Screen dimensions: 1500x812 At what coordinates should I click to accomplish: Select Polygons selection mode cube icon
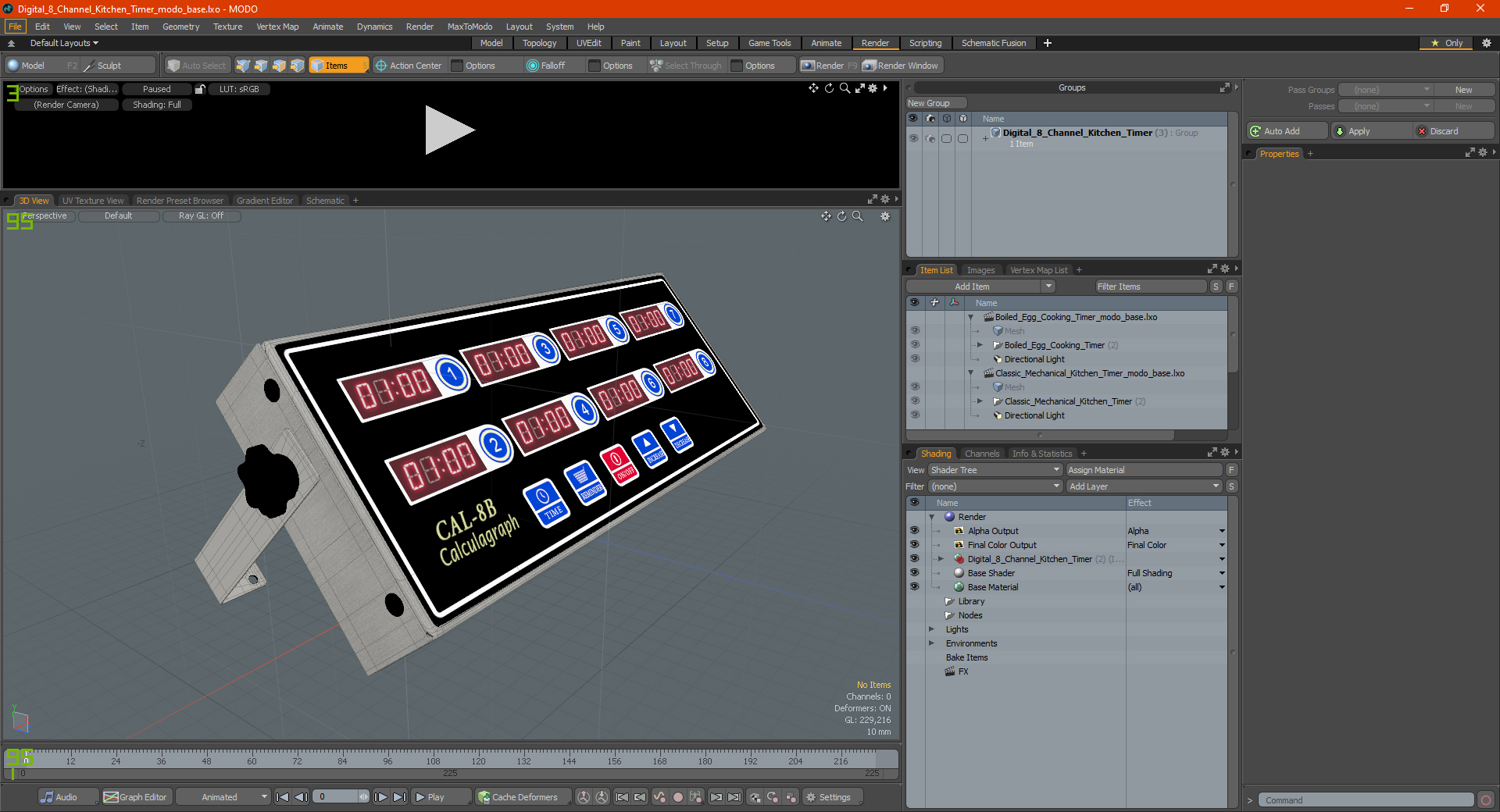279,66
